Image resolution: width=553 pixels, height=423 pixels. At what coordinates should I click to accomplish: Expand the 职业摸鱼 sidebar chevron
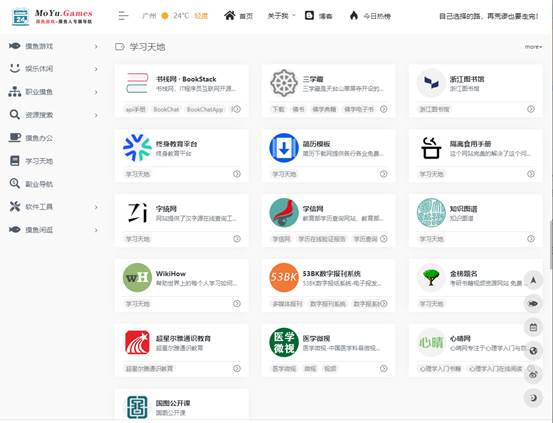[x=96, y=92]
